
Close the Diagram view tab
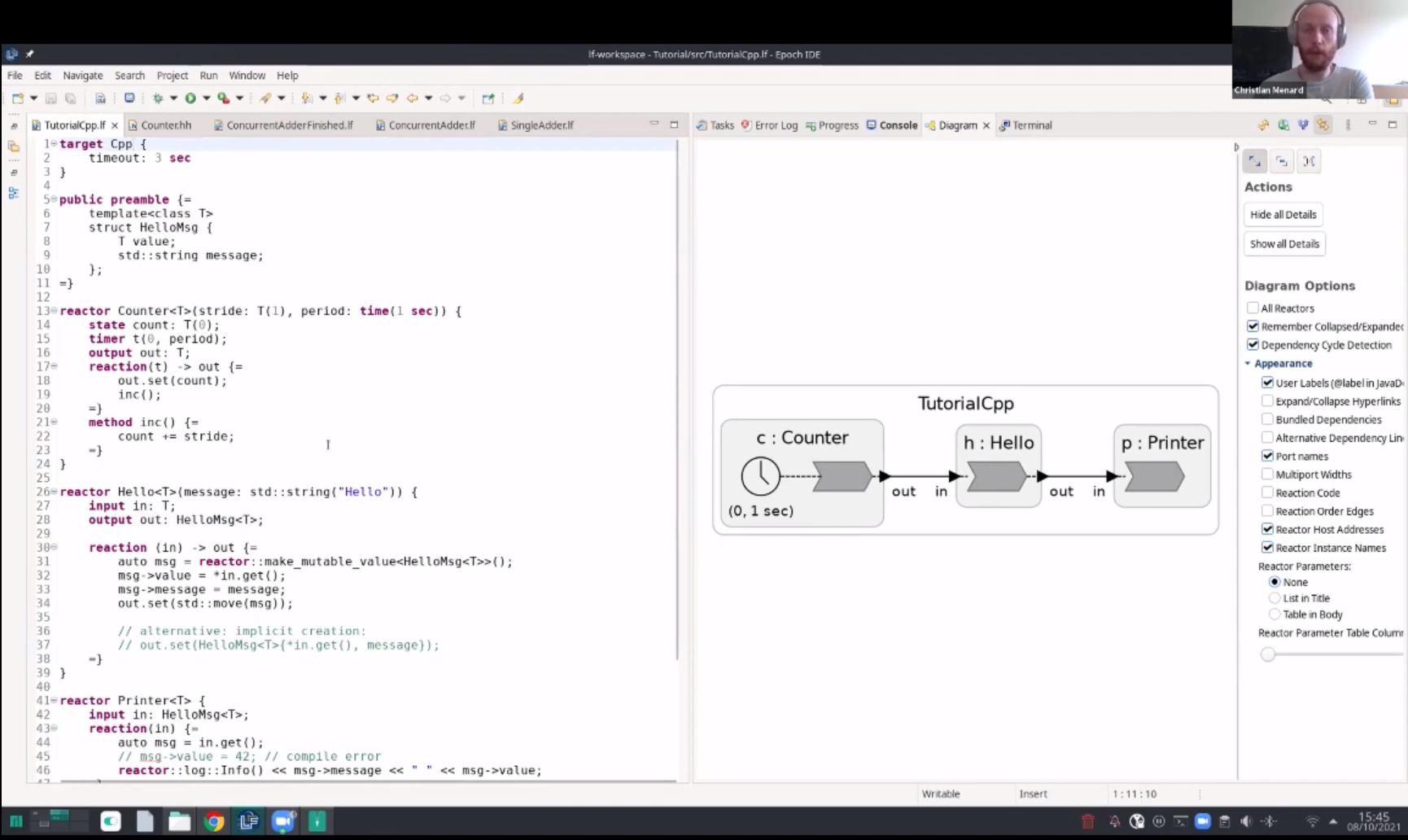click(986, 125)
